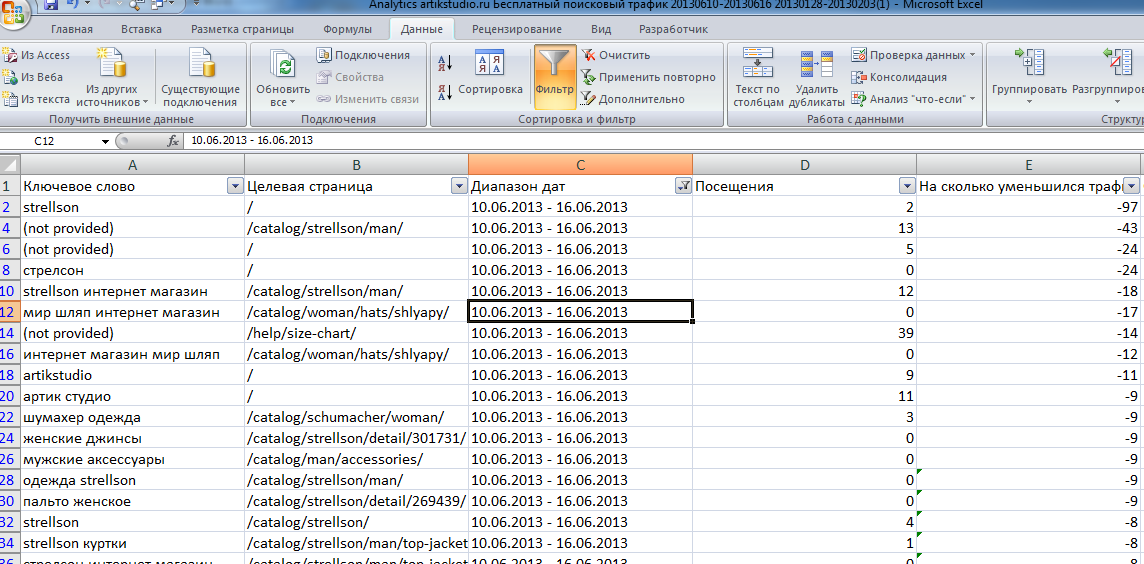Switch to Вставка ribbon tab
This screenshot has width=1144, height=564.
click(x=142, y=29)
